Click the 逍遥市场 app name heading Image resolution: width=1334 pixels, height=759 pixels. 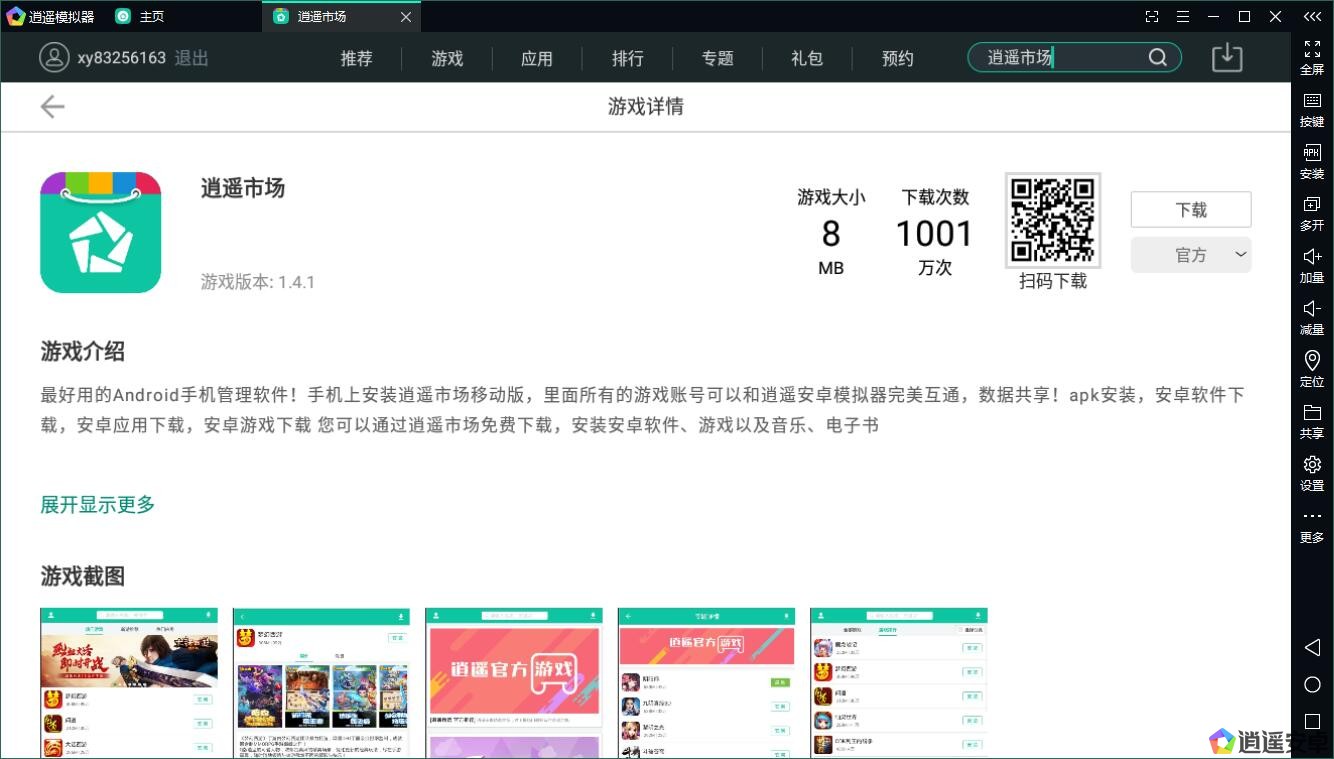pos(243,188)
